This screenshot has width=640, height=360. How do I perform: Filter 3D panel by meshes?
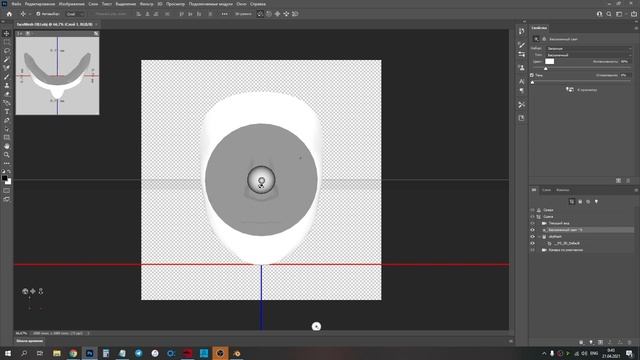580,202
